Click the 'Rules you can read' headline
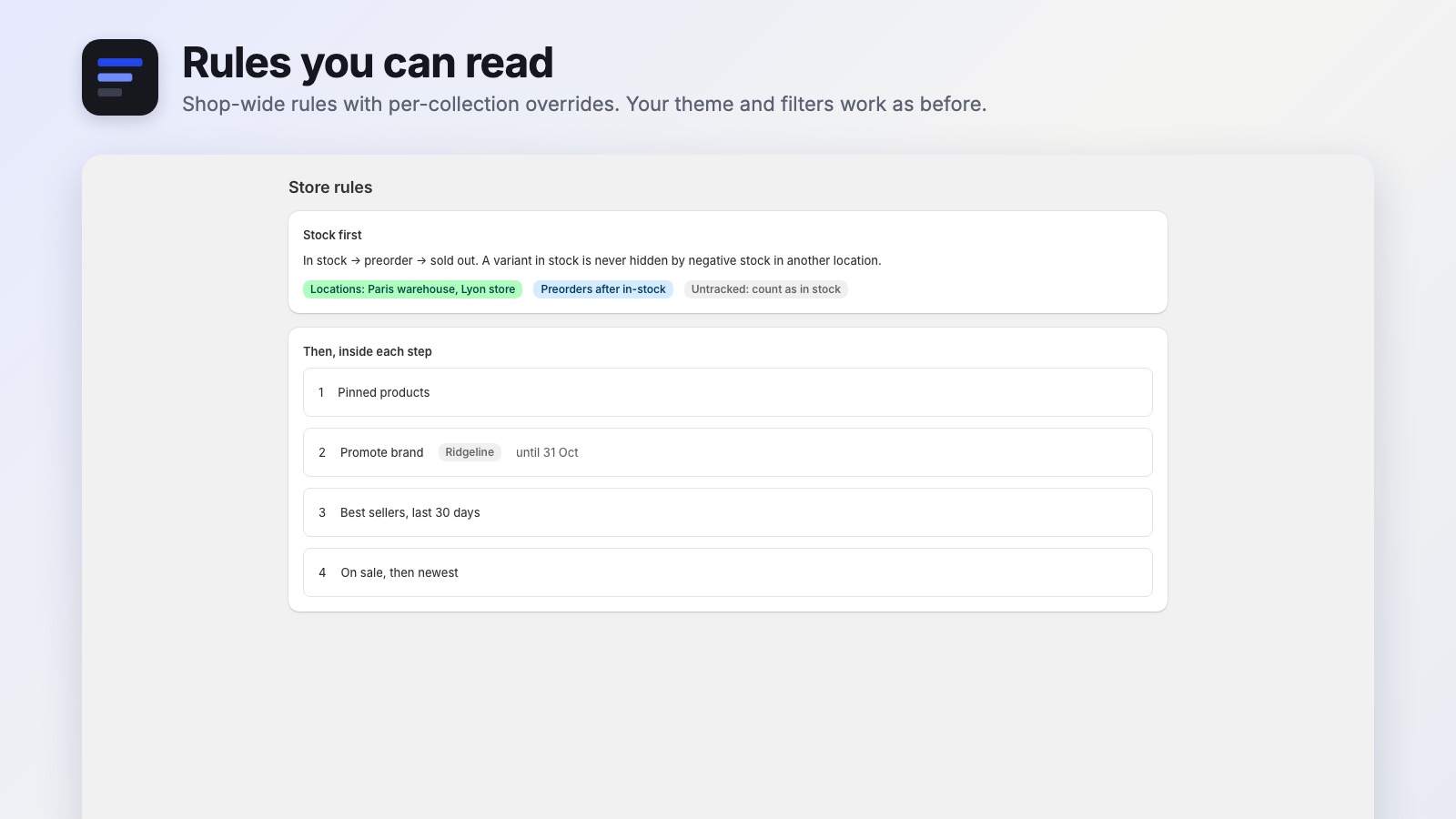Viewport: 1456px width, 819px height. click(368, 63)
